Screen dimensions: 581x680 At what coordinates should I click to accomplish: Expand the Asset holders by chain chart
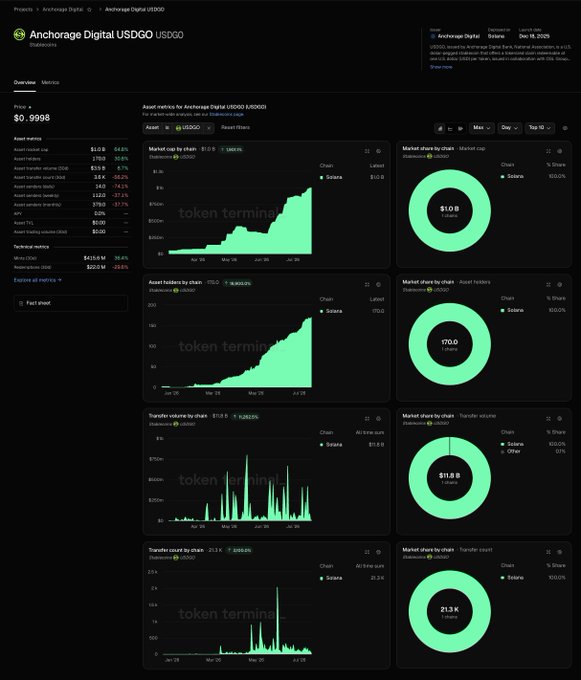click(x=367, y=284)
